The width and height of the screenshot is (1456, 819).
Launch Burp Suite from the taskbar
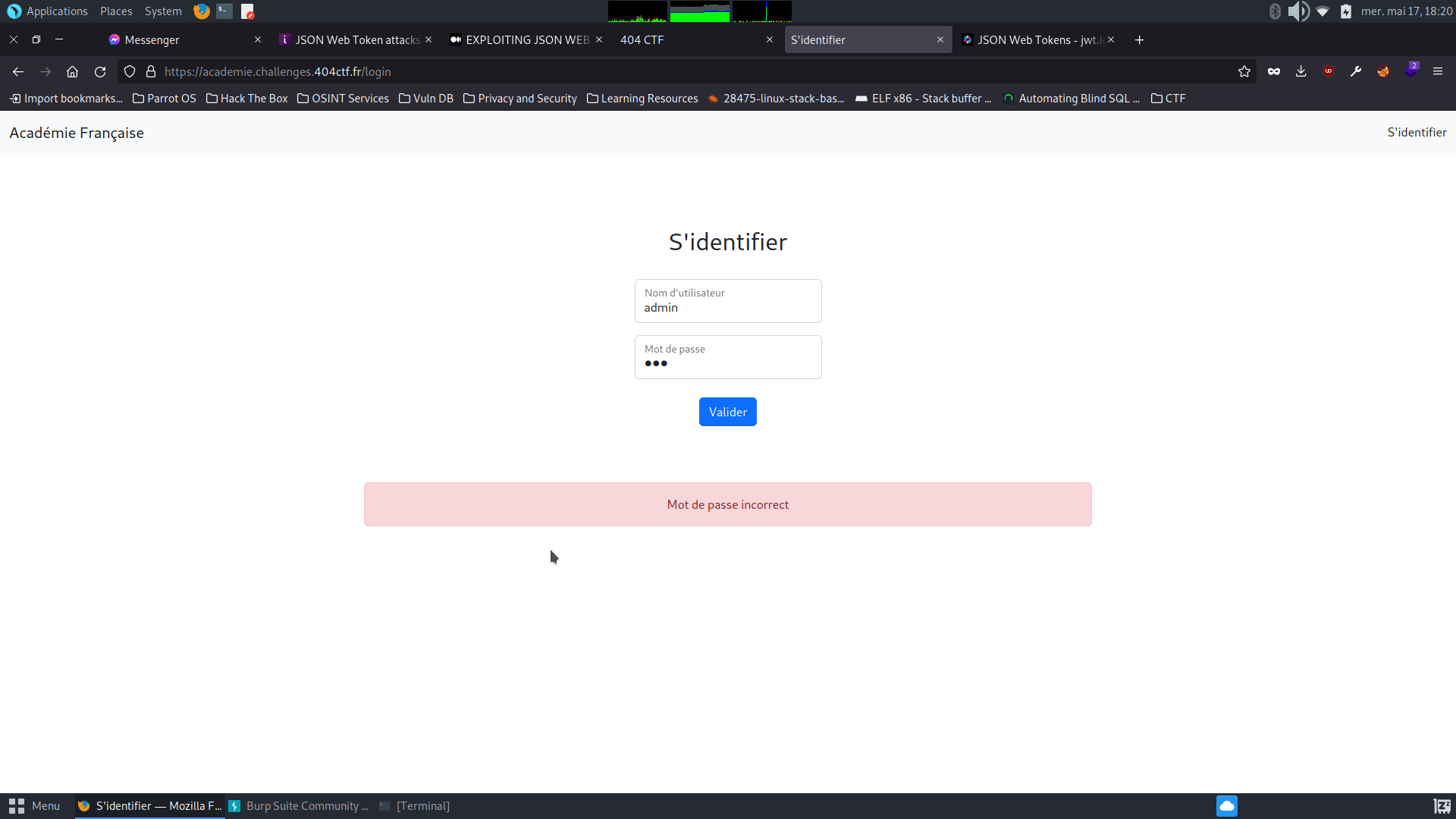click(x=298, y=805)
